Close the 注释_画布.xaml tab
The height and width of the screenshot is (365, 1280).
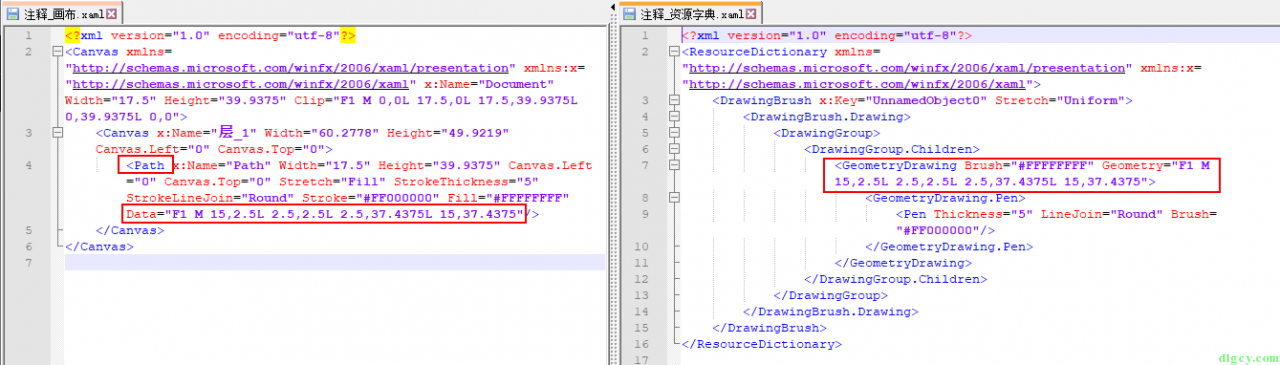click(110, 14)
